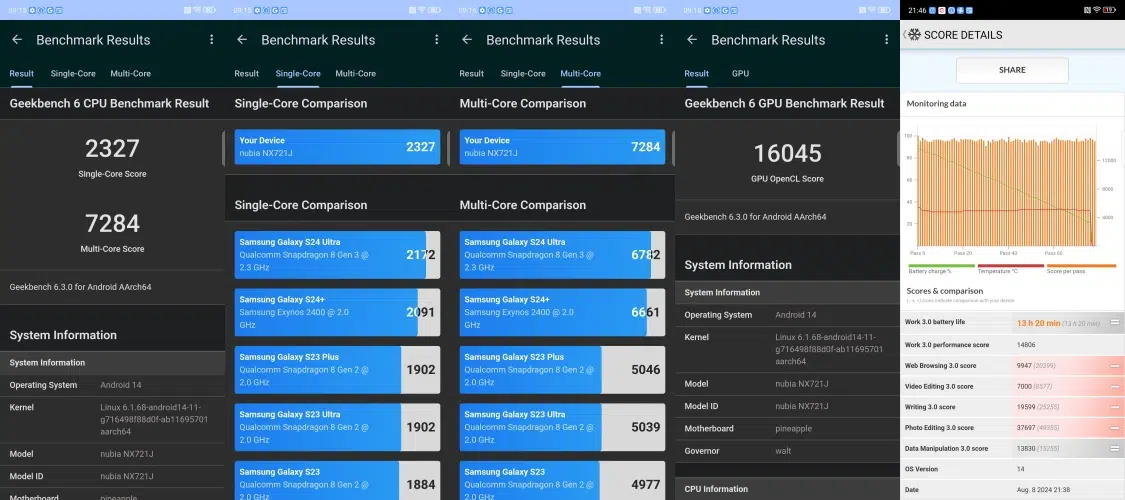Tap battery icon in the PCMark screen status bar

tap(1110, 9)
